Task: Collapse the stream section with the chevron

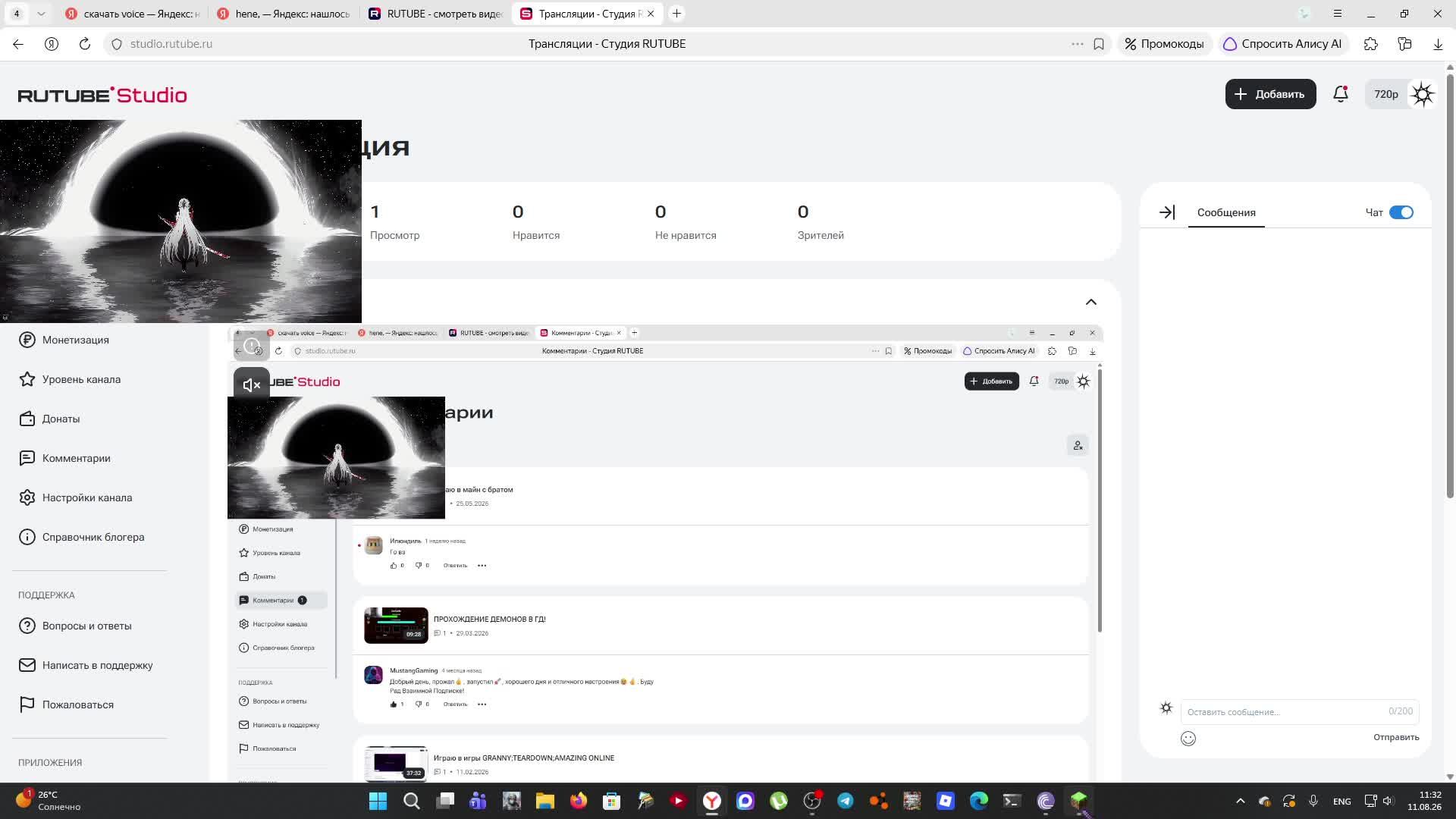Action: (x=1091, y=302)
